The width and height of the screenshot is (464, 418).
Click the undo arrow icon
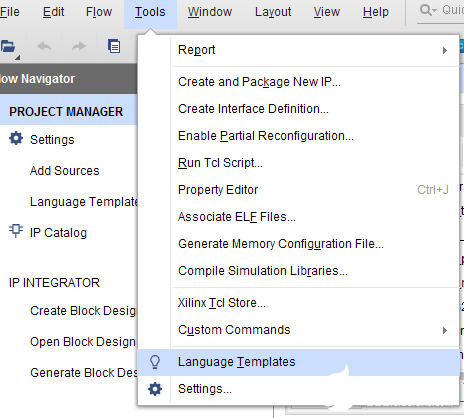44,46
